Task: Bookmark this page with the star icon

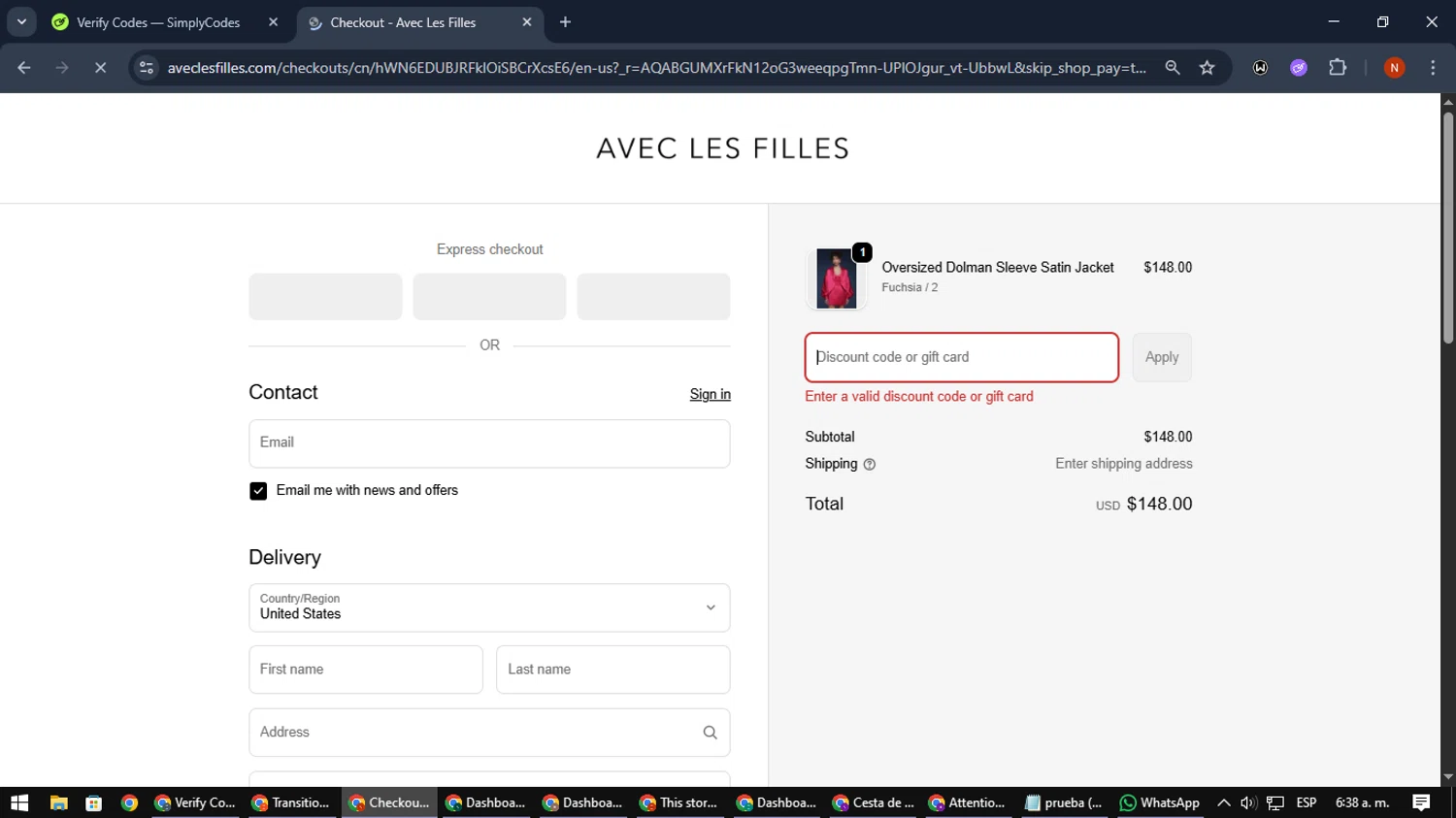Action: tap(1207, 68)
